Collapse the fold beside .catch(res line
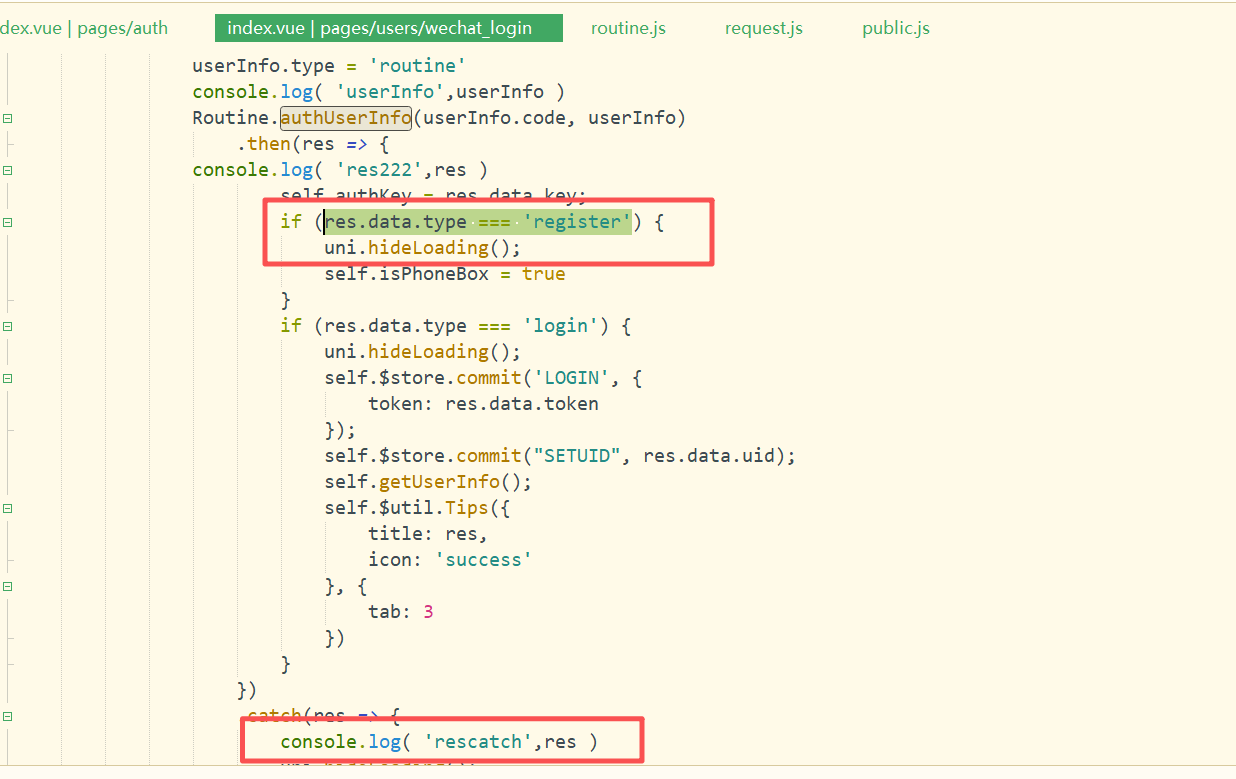Screen dimensions: 1236x779 [8, 716]
